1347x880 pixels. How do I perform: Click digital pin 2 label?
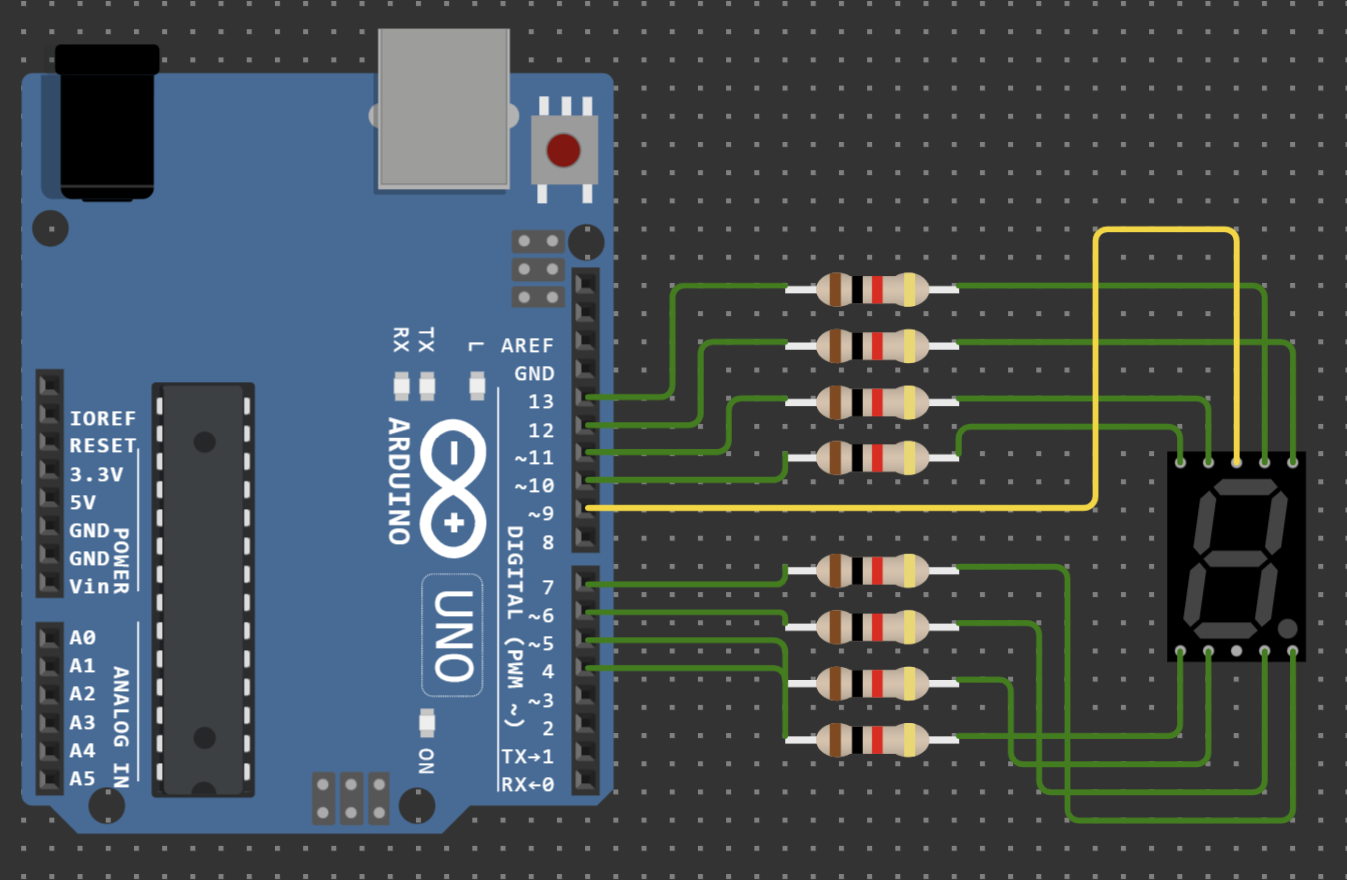tap(548, 727)
